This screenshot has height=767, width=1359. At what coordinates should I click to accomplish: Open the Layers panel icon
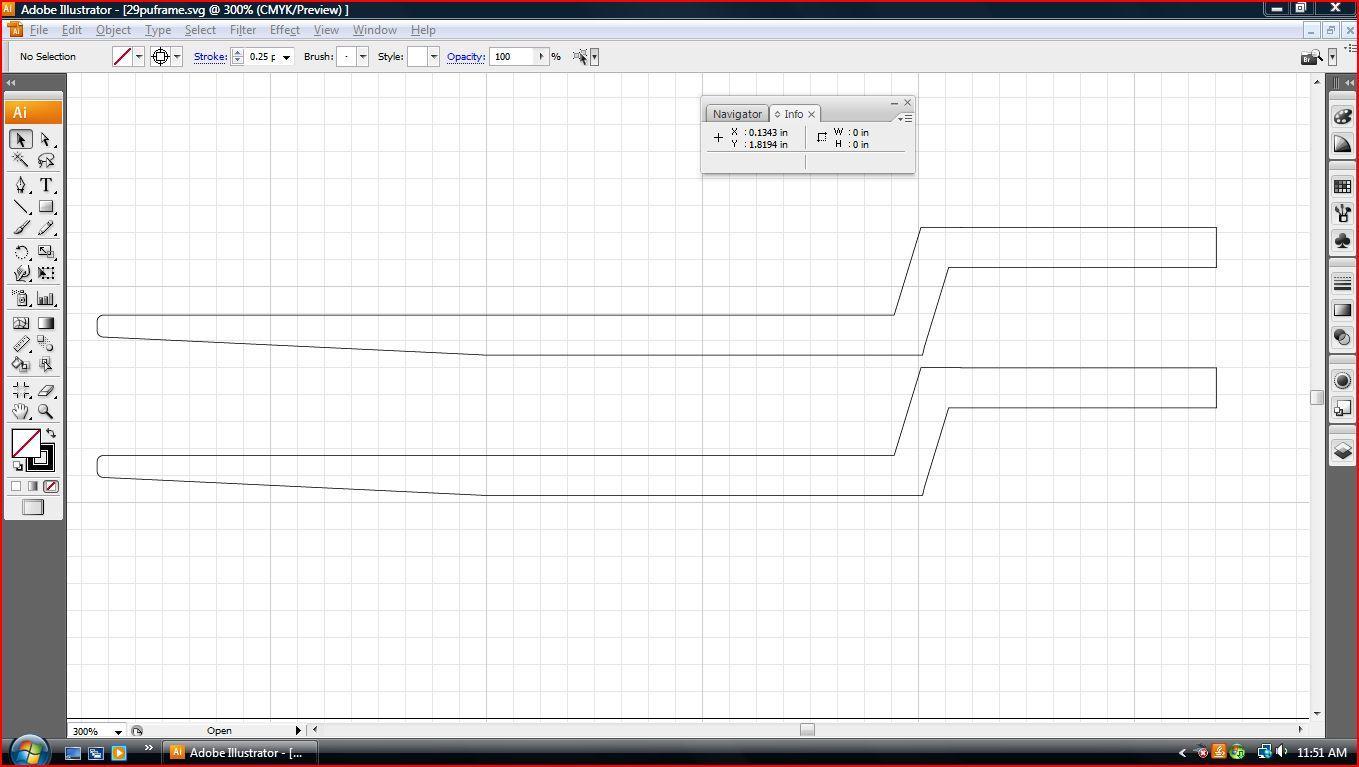point(1343,451)
